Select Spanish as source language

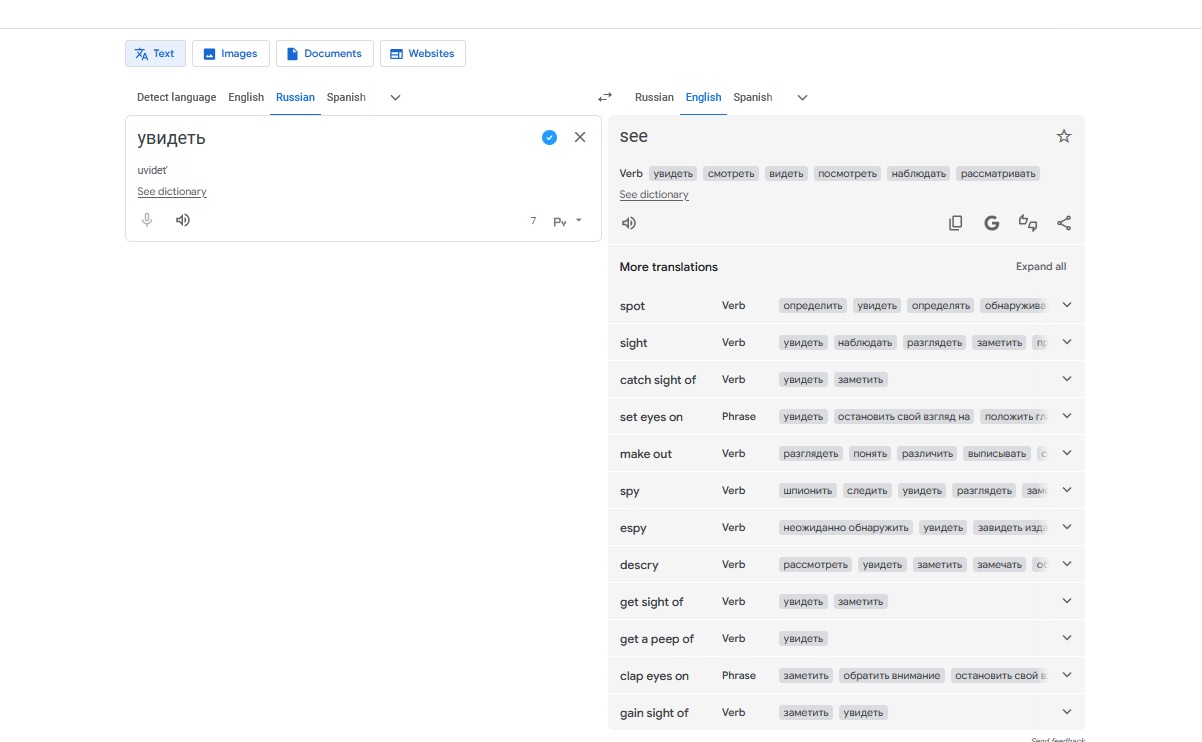pos(346,97)
